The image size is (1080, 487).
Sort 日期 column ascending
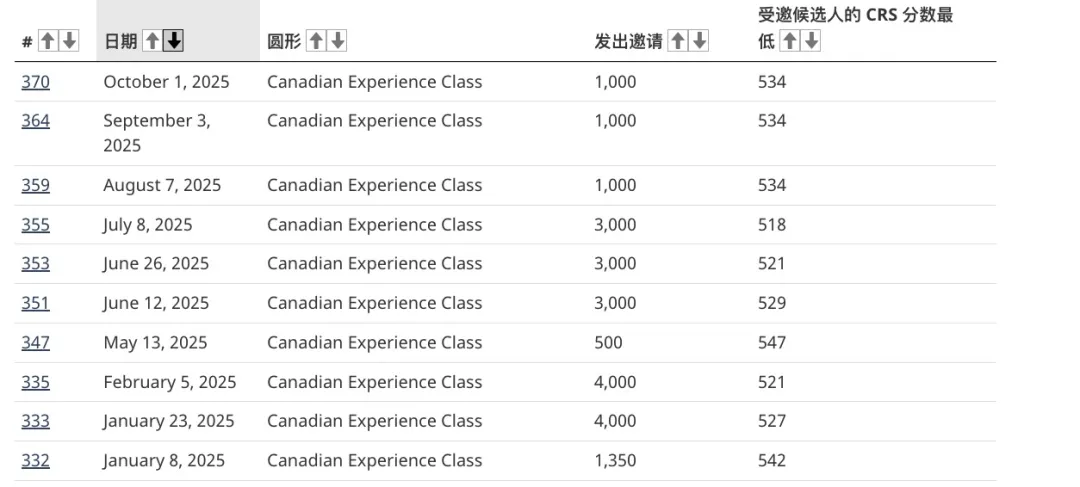152,41
